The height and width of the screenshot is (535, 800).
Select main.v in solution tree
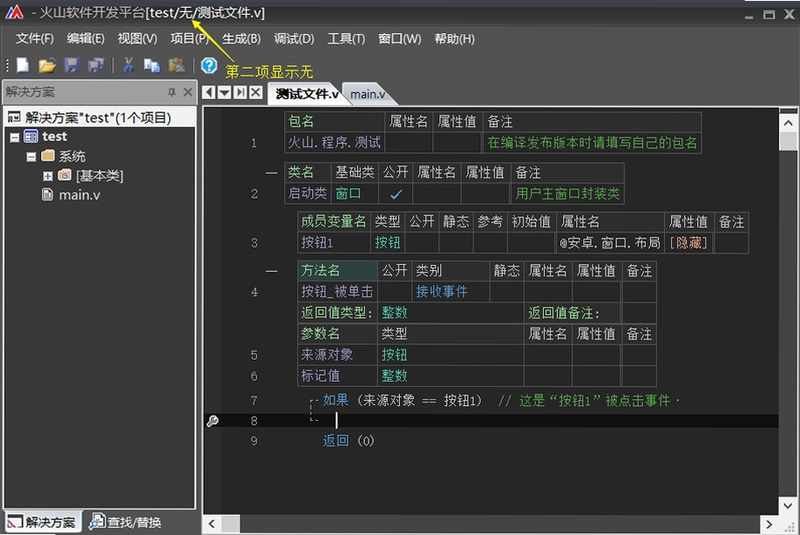(79, 195)
